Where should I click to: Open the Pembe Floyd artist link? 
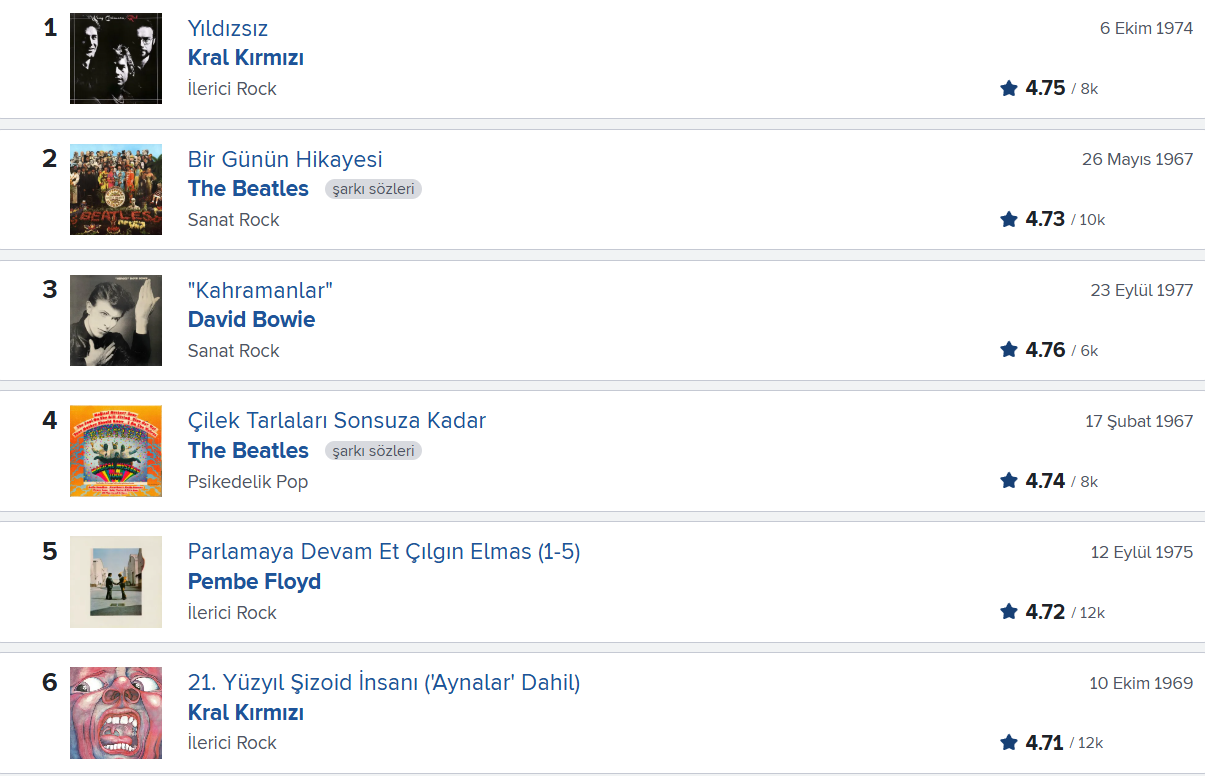[254, 582]
